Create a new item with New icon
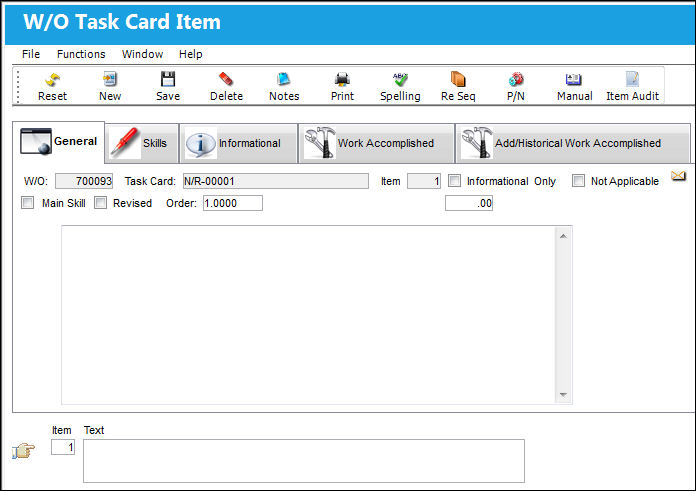The height and width of the screenshot is (491, 696). (110, 87)
